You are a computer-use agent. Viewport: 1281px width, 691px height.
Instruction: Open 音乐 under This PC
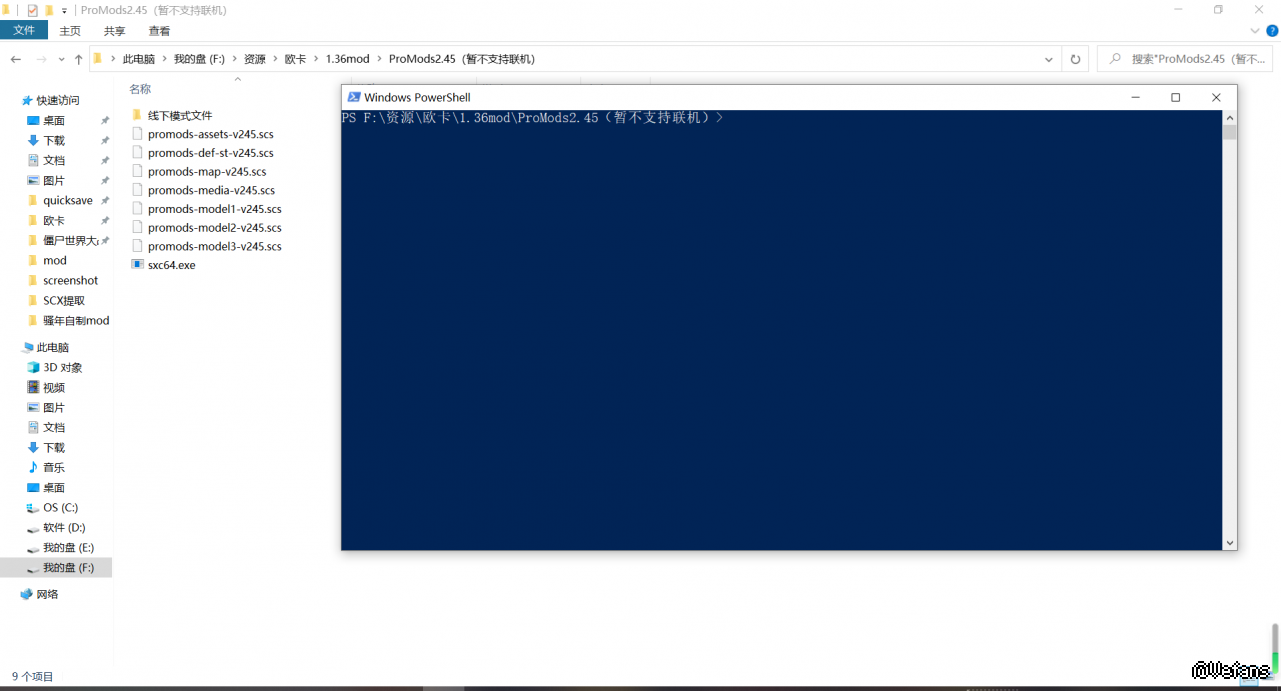pyautogui.click(x=54, y=467)
